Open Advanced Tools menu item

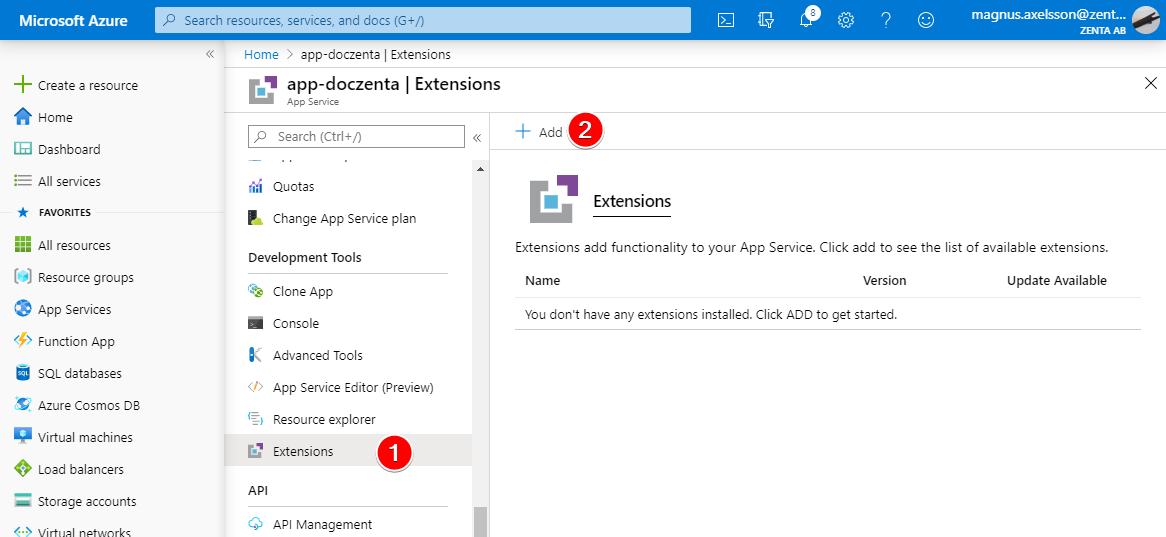click(x=317, y=355)
